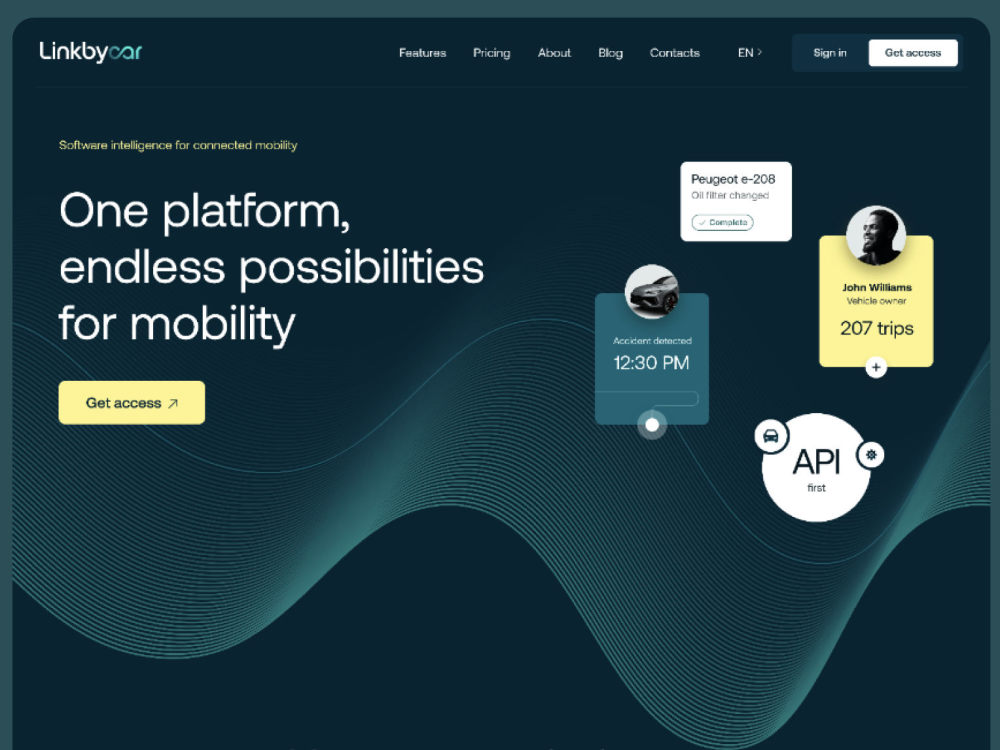Click the Software intelligence for connected mobility tagline
Screen dimensions: 1000x750
point(178,145)
